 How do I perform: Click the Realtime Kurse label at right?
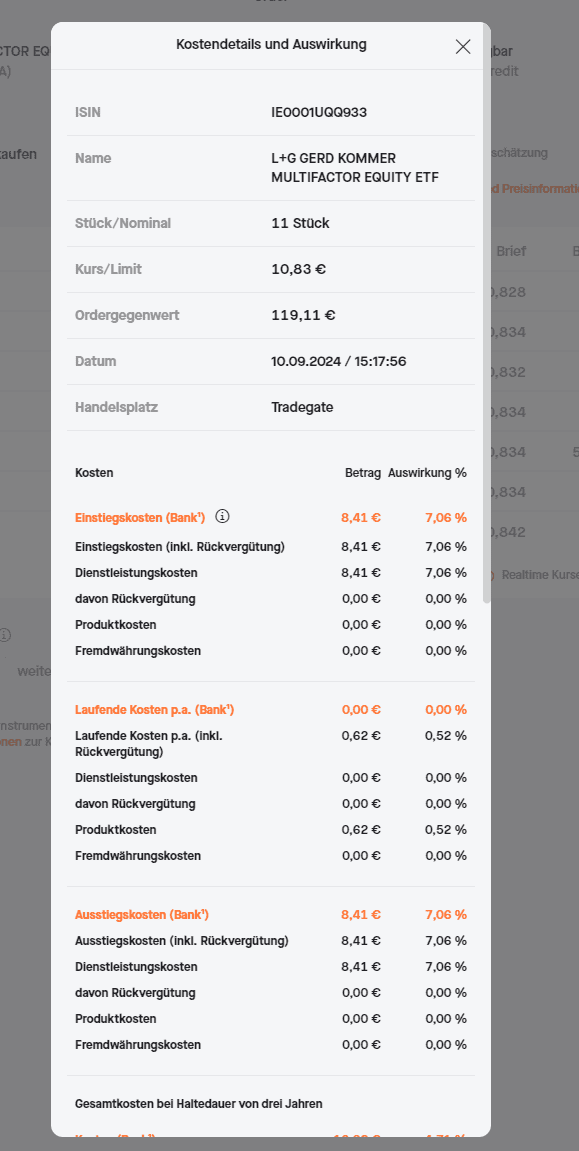point(540,575)
